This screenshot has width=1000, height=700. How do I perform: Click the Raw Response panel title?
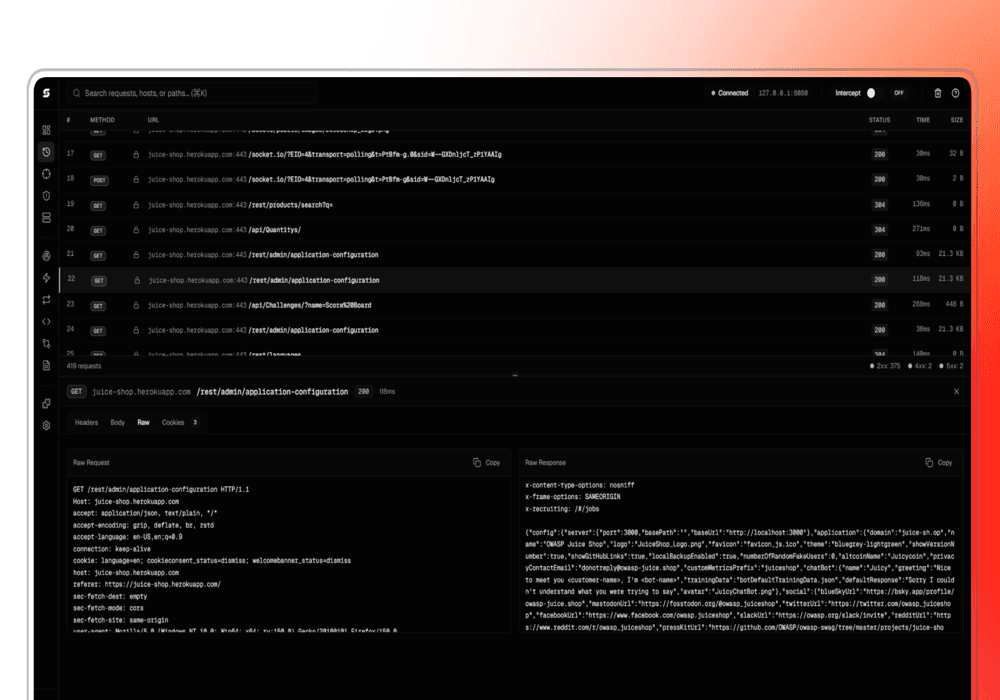pos(545,462)
